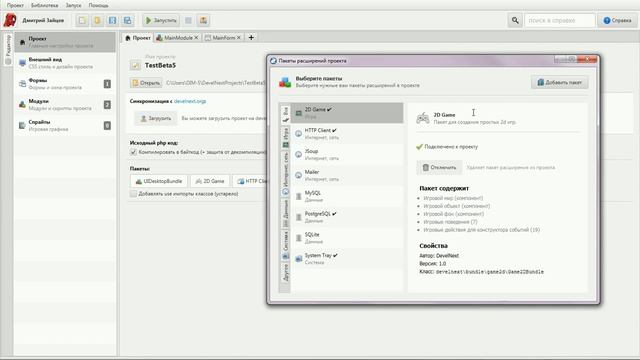This screenshot has height=360, width=640.
Task: Open the Модули sidebar section
Action: [65, 104]
